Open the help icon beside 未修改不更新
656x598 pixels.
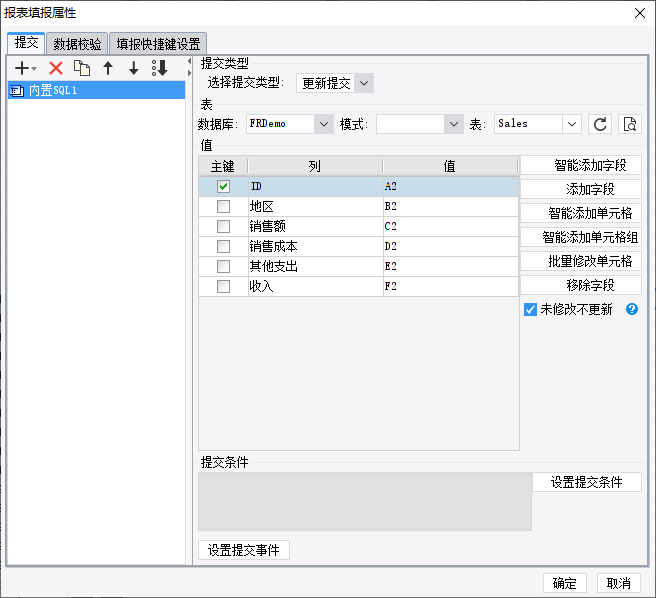click(x=632, y=309)
